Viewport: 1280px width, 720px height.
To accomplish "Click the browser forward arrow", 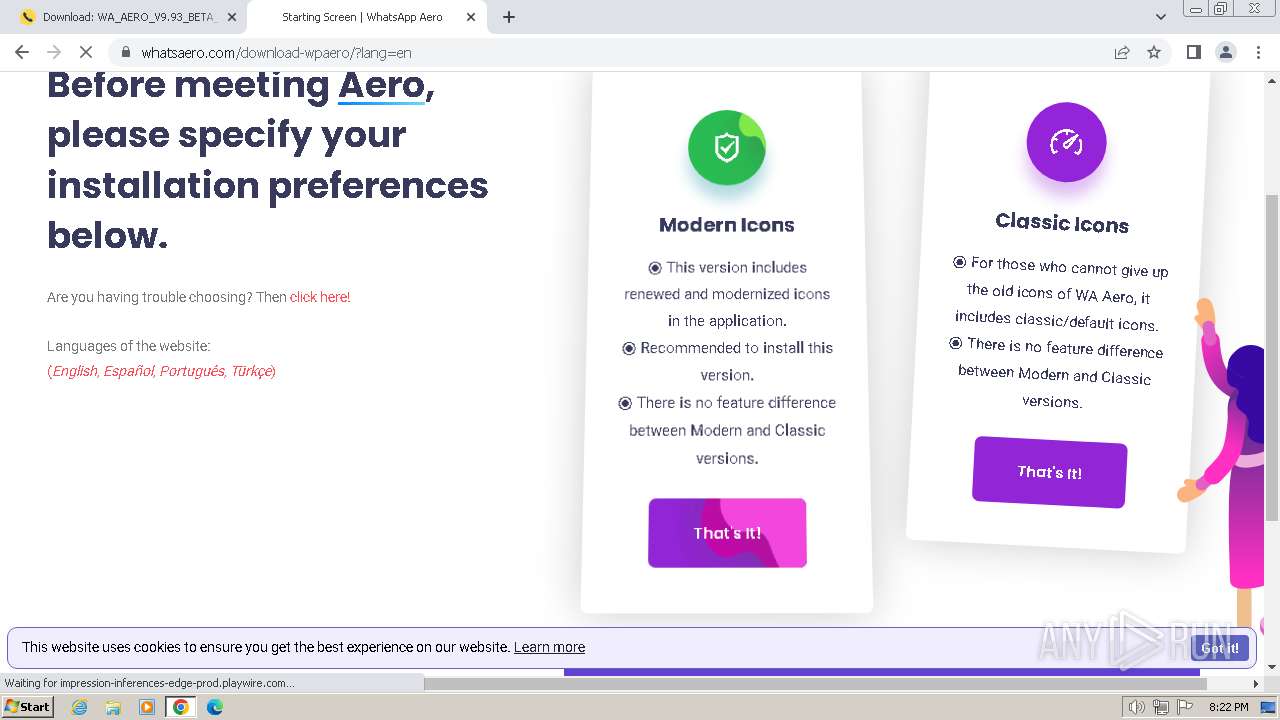I will click(x=54, y=52).
